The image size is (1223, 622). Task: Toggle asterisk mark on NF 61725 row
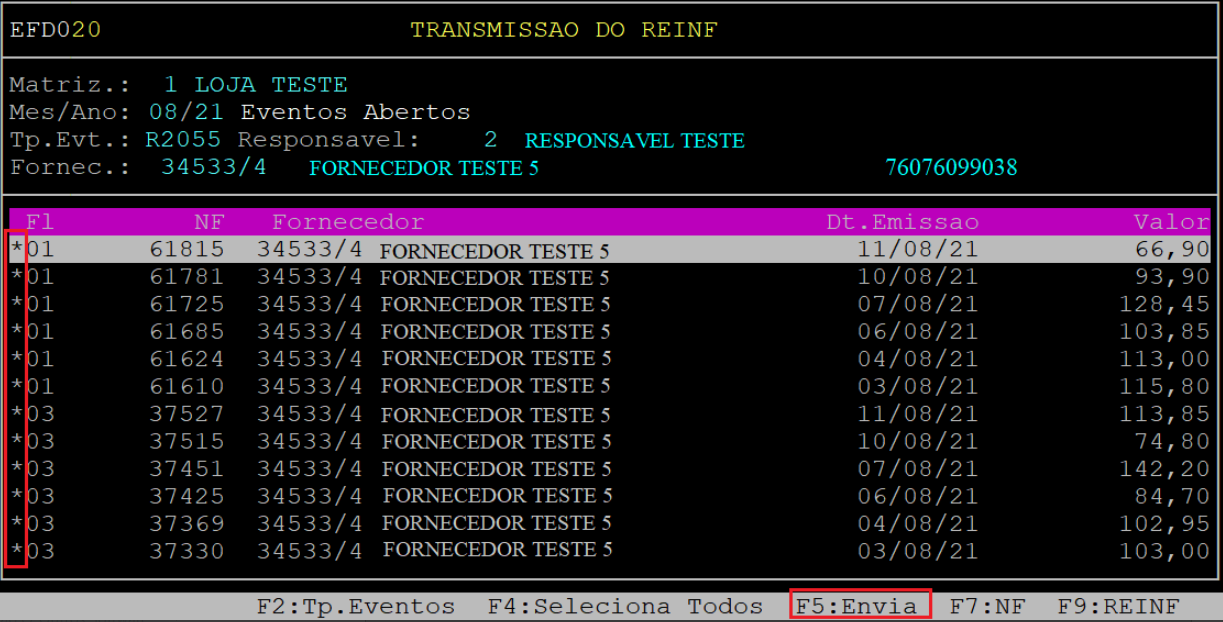[16, 304]
